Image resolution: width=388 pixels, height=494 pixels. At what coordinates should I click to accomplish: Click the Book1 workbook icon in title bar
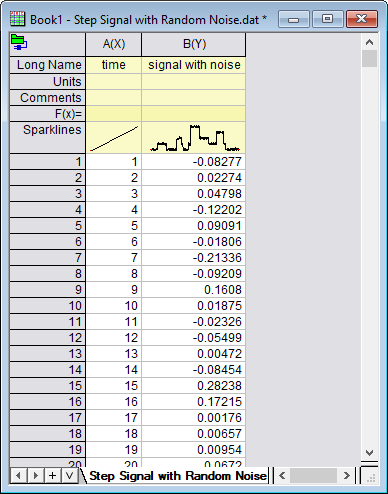click(17, 19)
